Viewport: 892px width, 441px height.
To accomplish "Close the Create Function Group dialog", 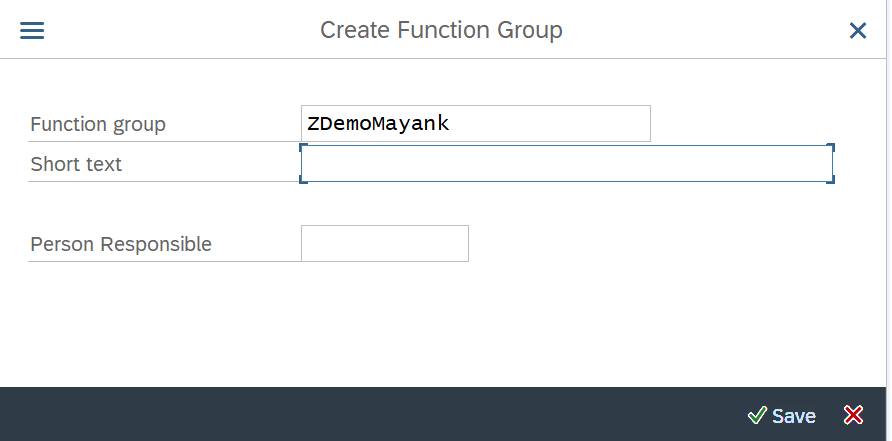I will coord(857,30).
